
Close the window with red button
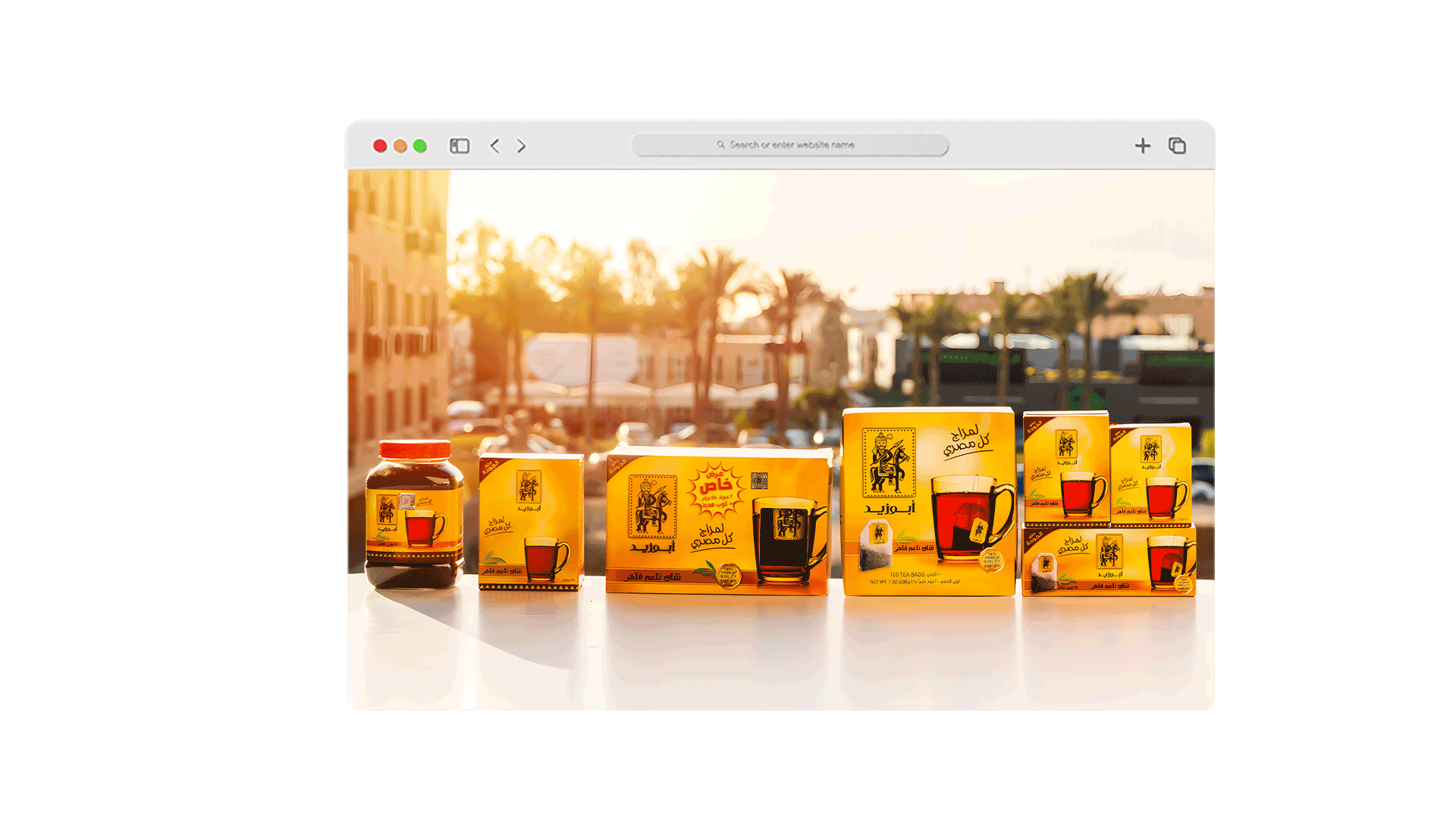point(380,146)
